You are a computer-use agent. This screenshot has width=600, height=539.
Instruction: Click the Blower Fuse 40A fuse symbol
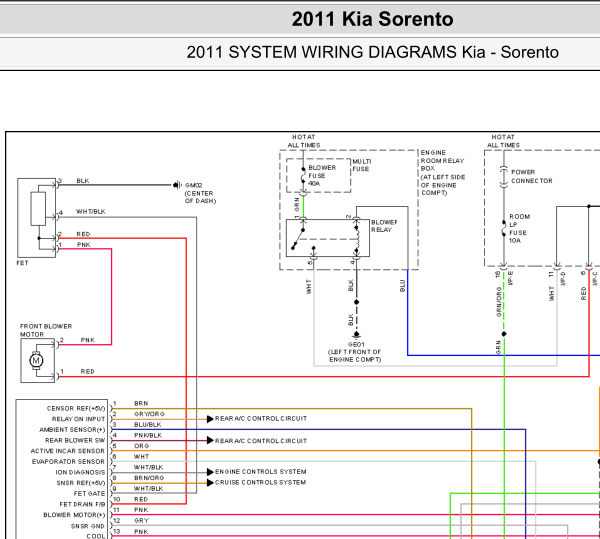(x=303, y=175)
